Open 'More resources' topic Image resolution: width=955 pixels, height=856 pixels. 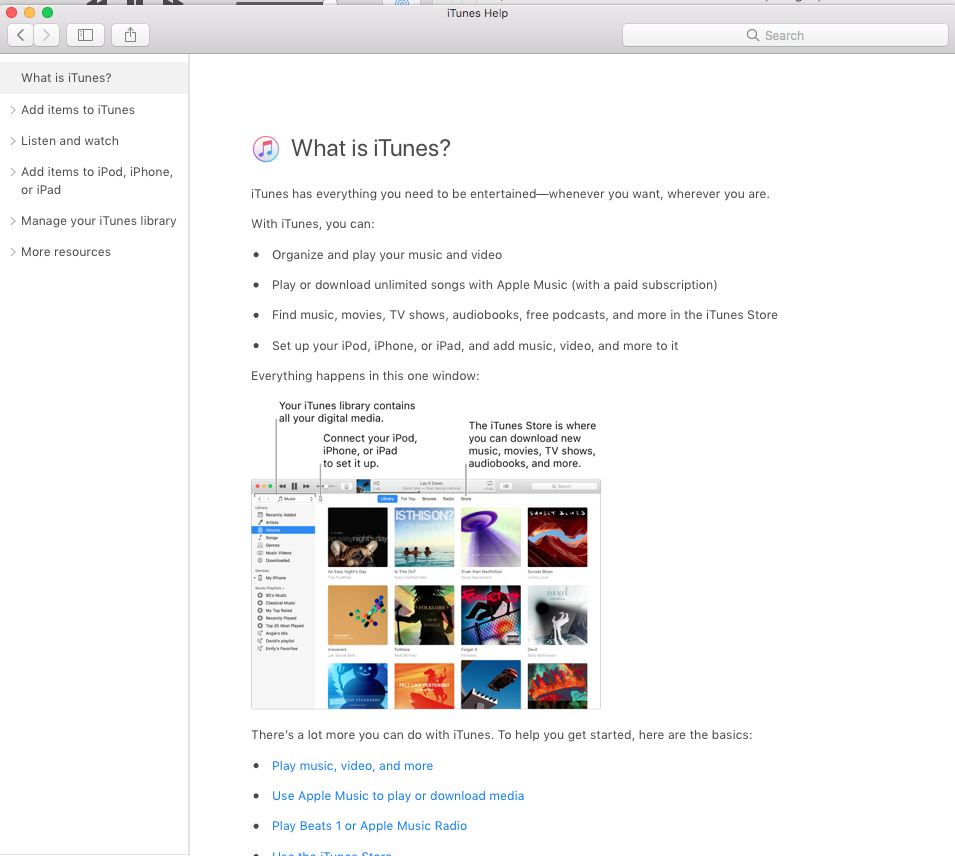tap(66, 252)
